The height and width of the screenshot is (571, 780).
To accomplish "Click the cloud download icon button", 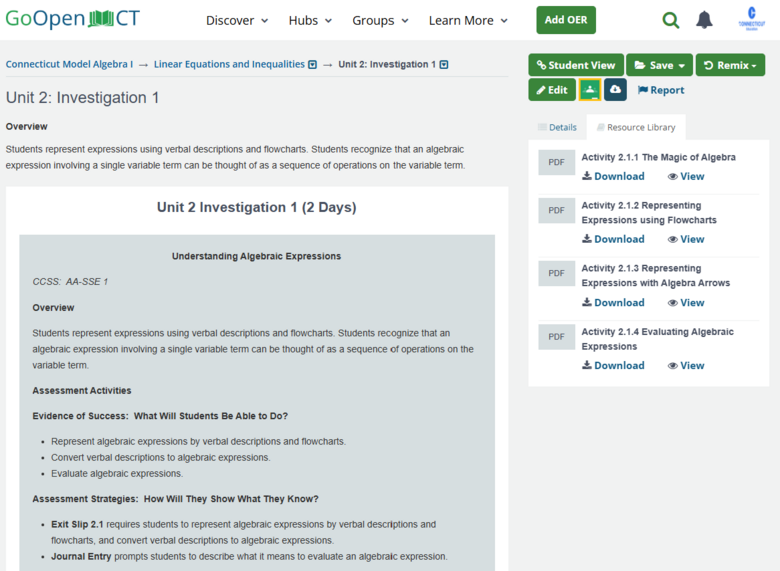I will click(615, 90).
